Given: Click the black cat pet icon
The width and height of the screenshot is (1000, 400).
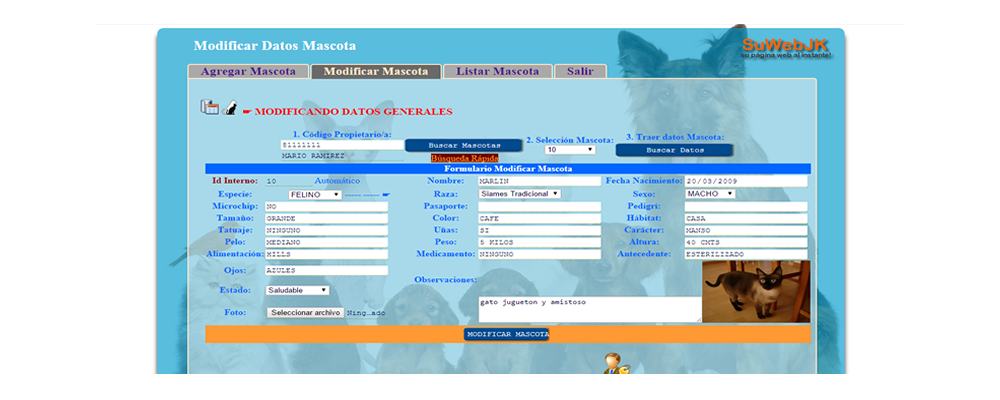Looking at the screenshot, I should 230,109.
